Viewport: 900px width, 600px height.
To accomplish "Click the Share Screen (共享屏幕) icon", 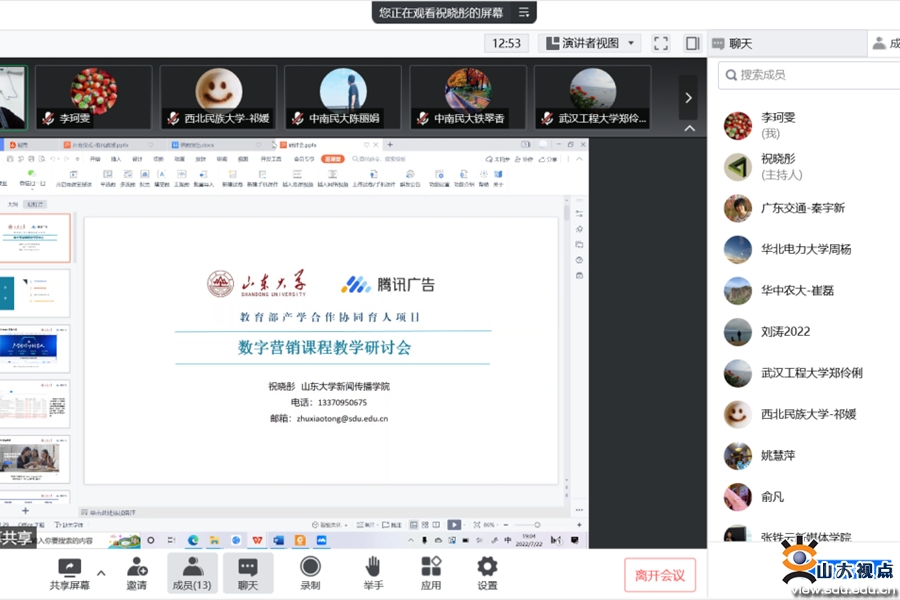I will (x=69, y=567).
